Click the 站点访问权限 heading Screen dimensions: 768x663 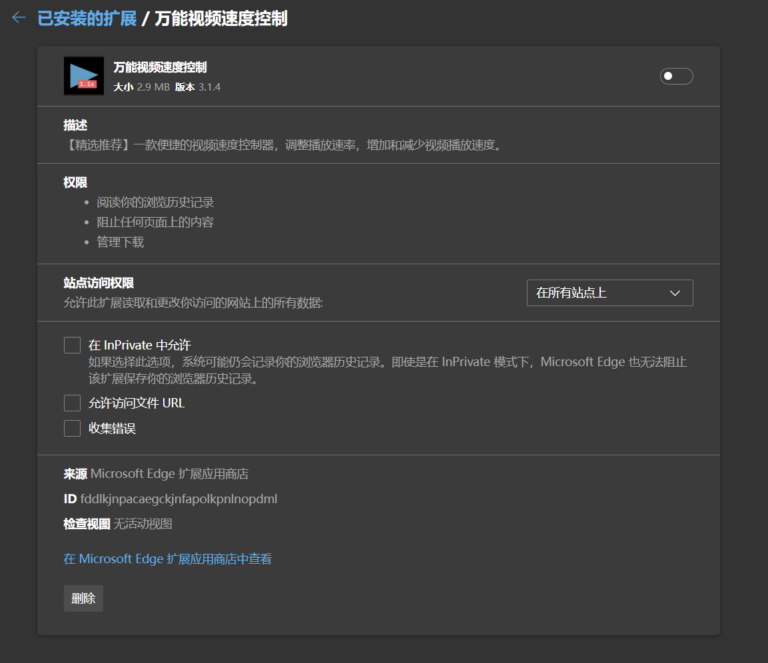[98, 283]
